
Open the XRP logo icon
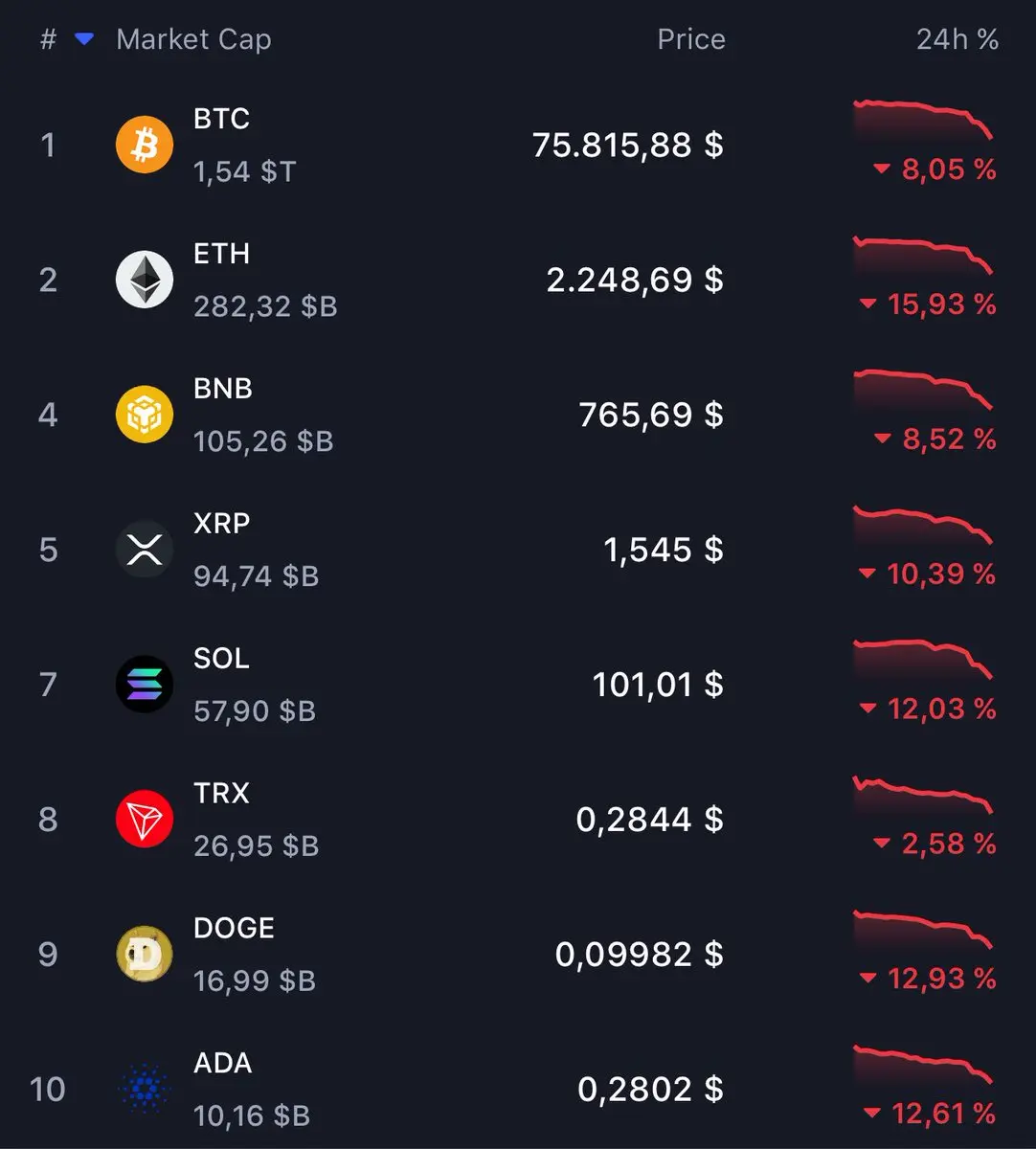tap(145, 550)
